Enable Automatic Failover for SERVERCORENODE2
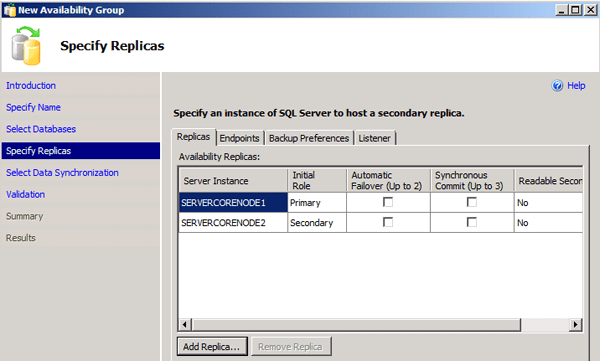Screen dimensions: 600x361 pos(388,222)
